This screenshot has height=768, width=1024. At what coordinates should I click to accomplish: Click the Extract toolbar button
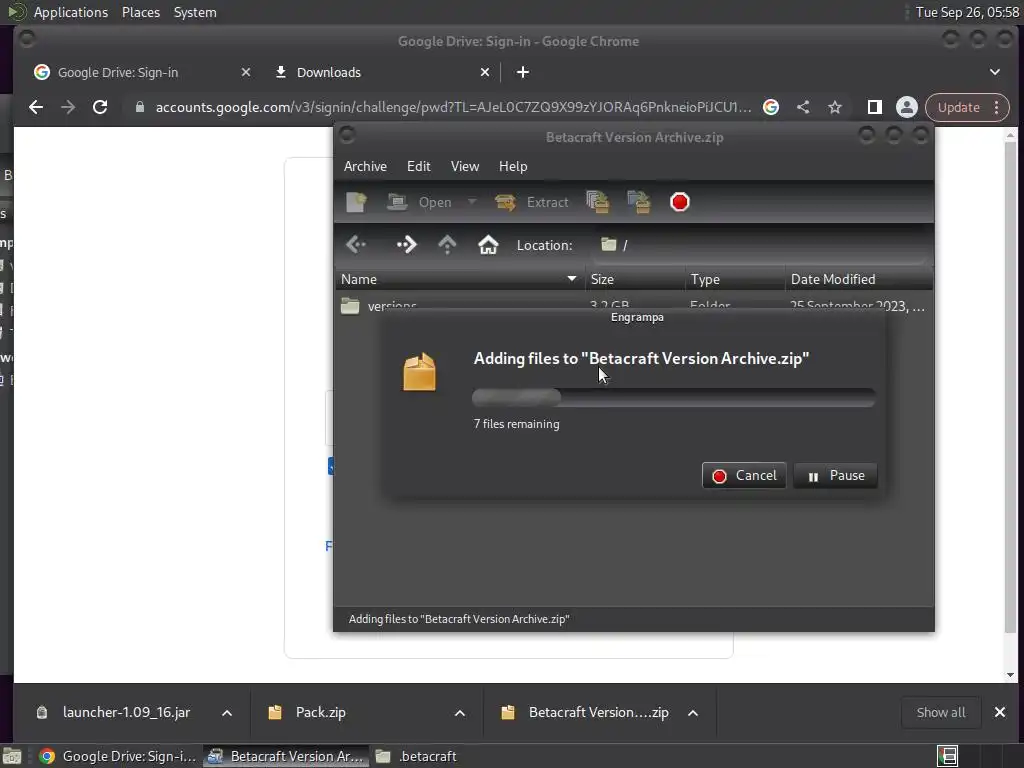tap(532, 202)
